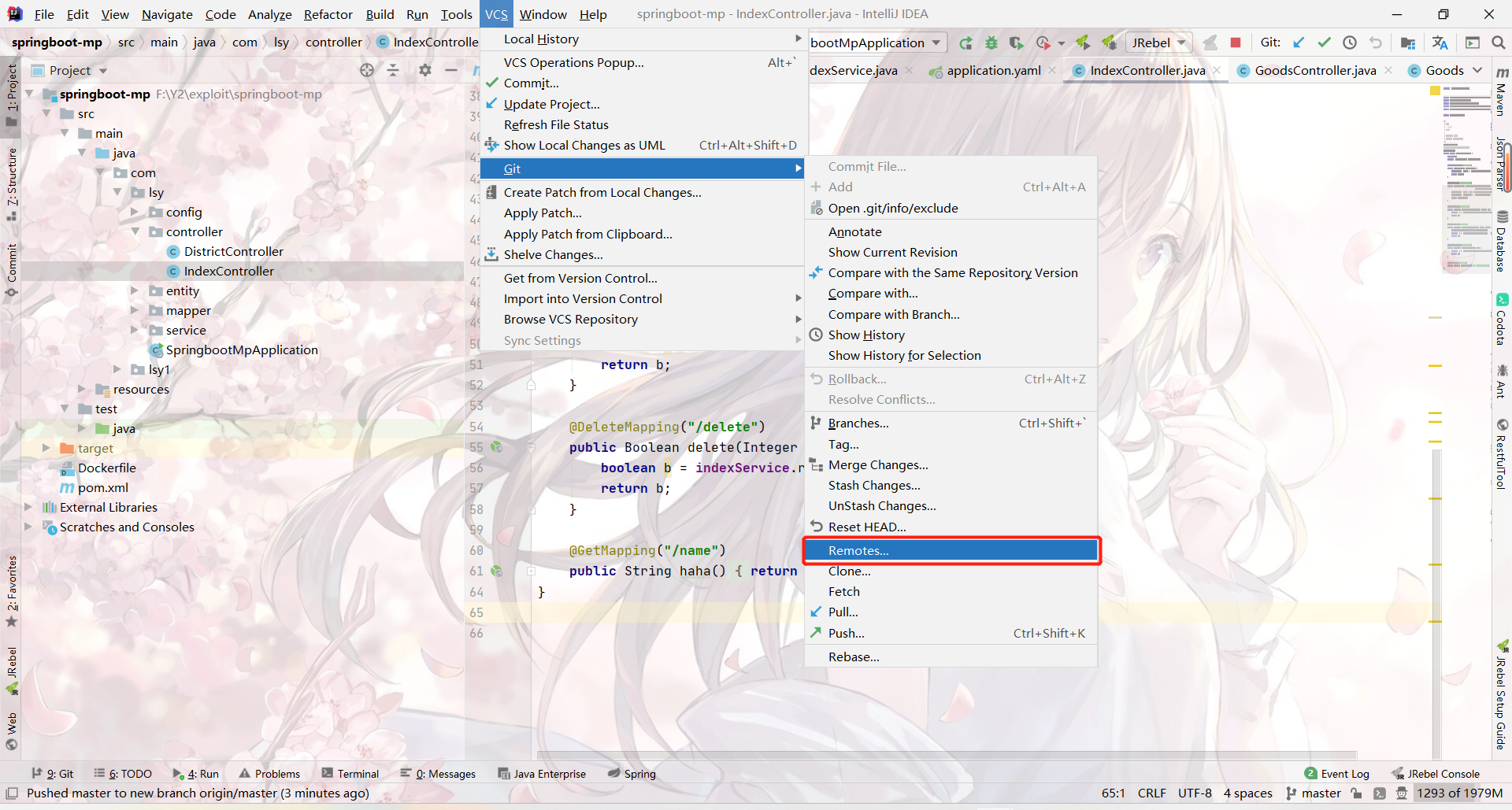Toggle the read-only lock icon in status bar
The width and height of the screenshot is (1512, 810).
(x=1356, y=793)
